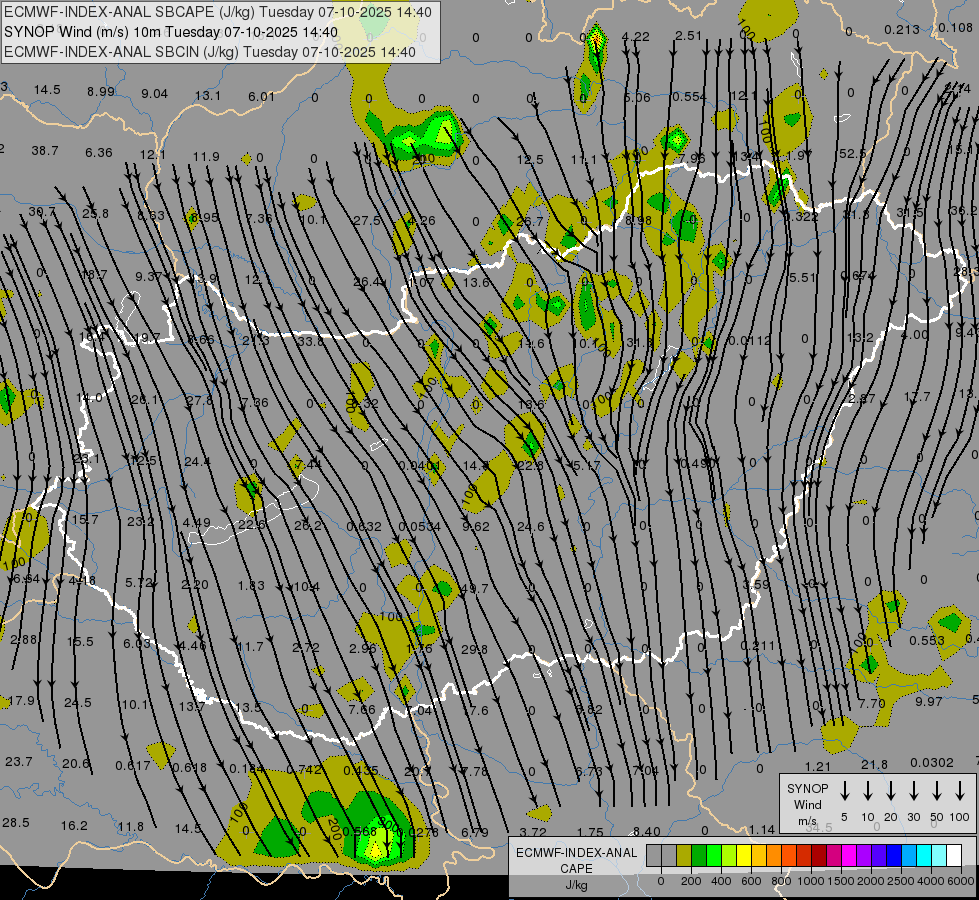This screenshot has width=979, height=900.
Task: Click the 1000 tick label on CAPE scale
Action: tap(811, 881)
